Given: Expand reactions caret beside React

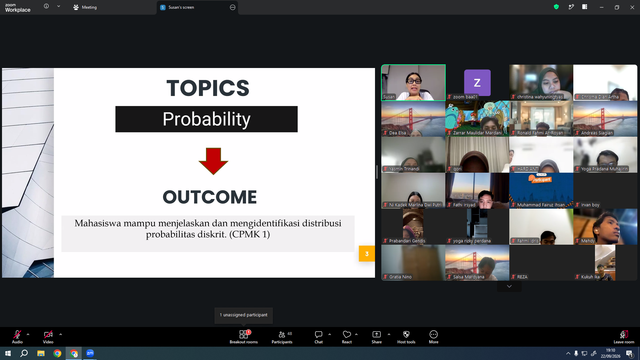Looking at the screenshot, I should point(356,334).
